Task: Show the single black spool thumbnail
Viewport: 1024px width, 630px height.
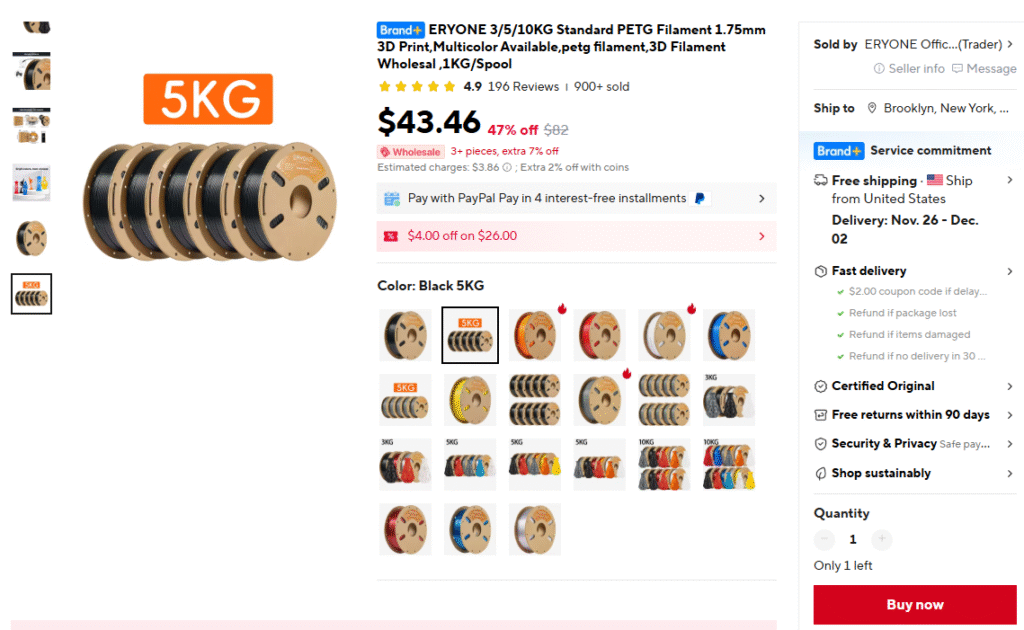Action: pyautogui.click(x=31, y=238)
